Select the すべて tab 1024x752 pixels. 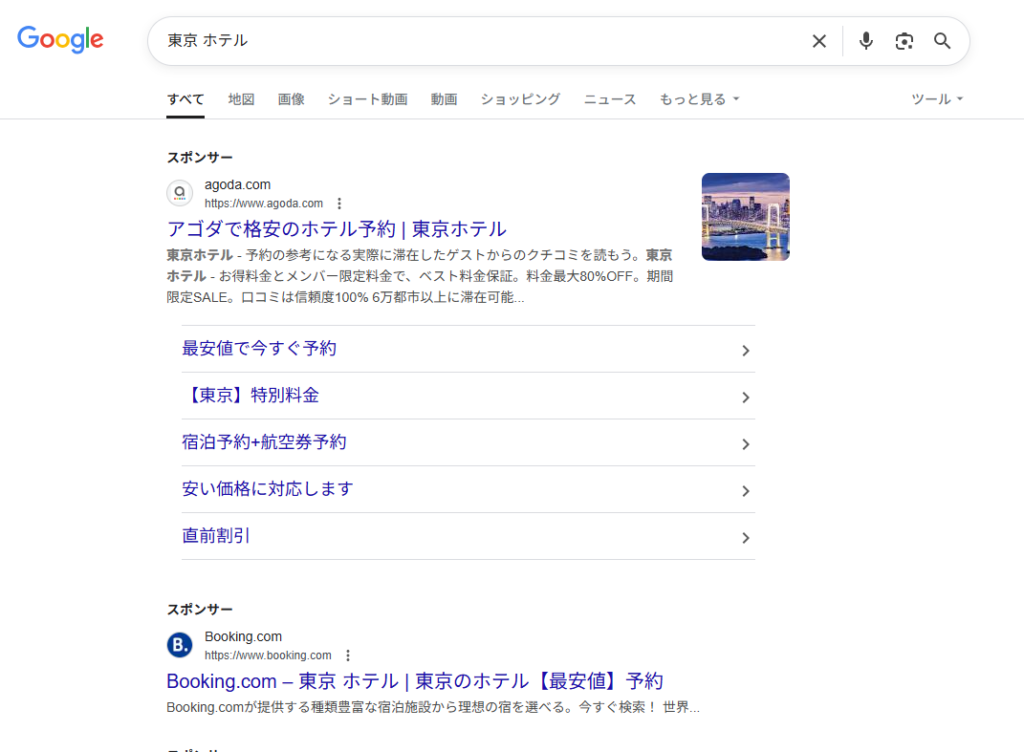pos(185,99)
